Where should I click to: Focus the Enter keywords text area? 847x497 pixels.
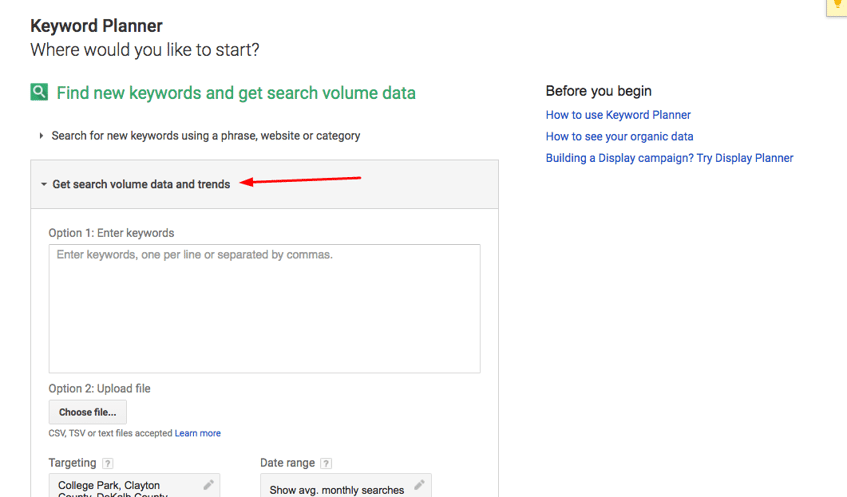[x=264, y=308]
